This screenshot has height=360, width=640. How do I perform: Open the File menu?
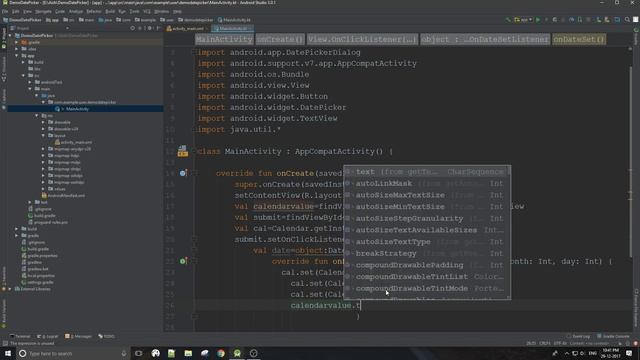5,11
